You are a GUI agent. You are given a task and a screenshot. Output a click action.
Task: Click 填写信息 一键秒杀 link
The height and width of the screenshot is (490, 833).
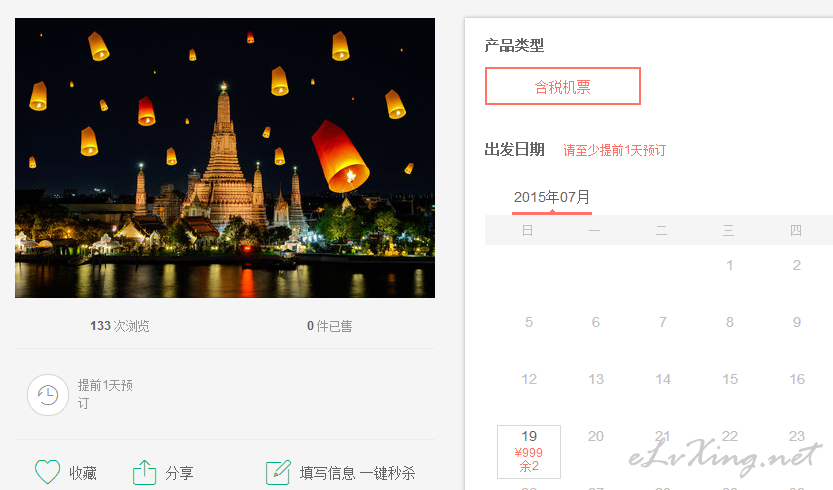[x=358, y=473]
